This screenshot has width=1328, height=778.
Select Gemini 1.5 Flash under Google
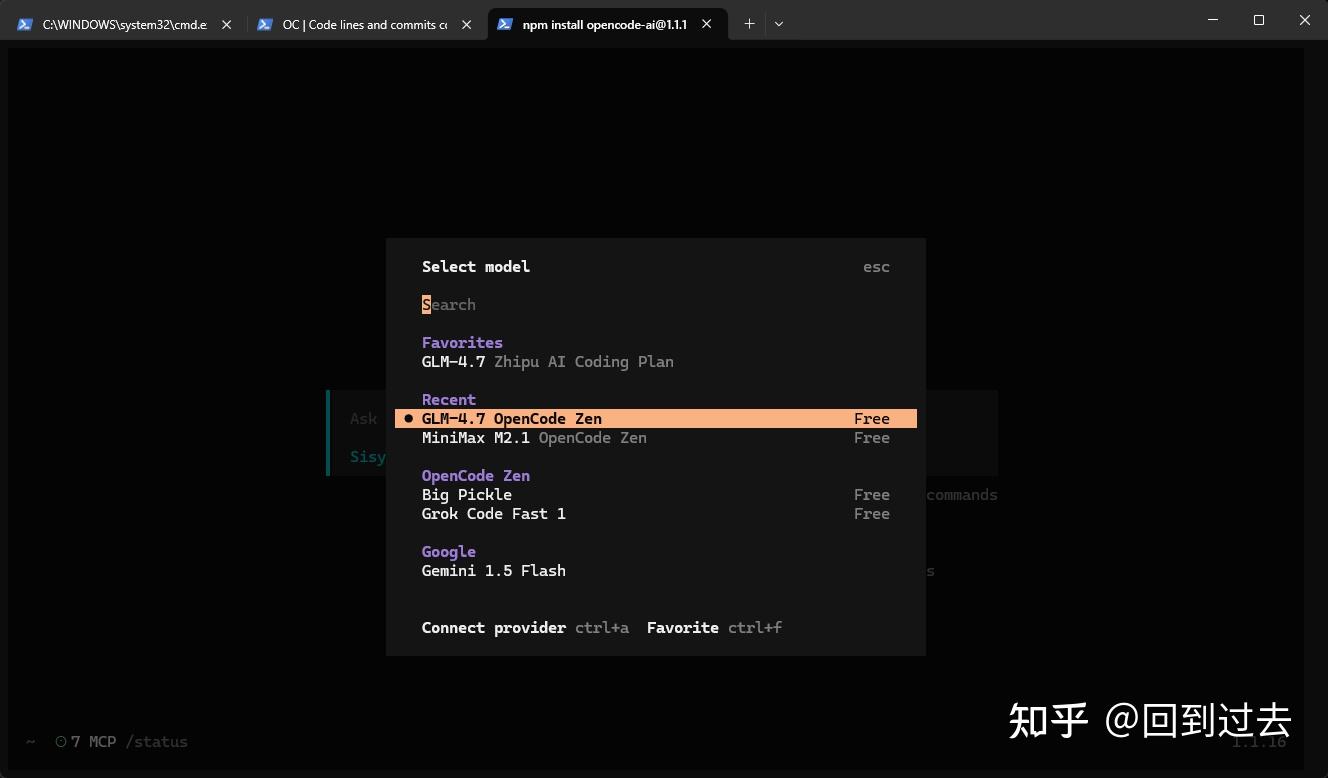point(656,571)
